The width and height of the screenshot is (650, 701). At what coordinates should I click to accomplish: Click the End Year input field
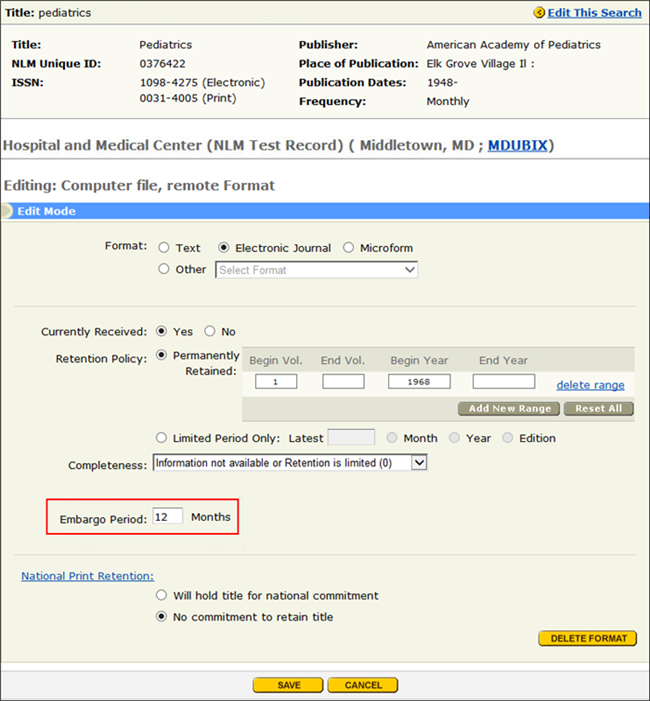(x=504, y=382)
